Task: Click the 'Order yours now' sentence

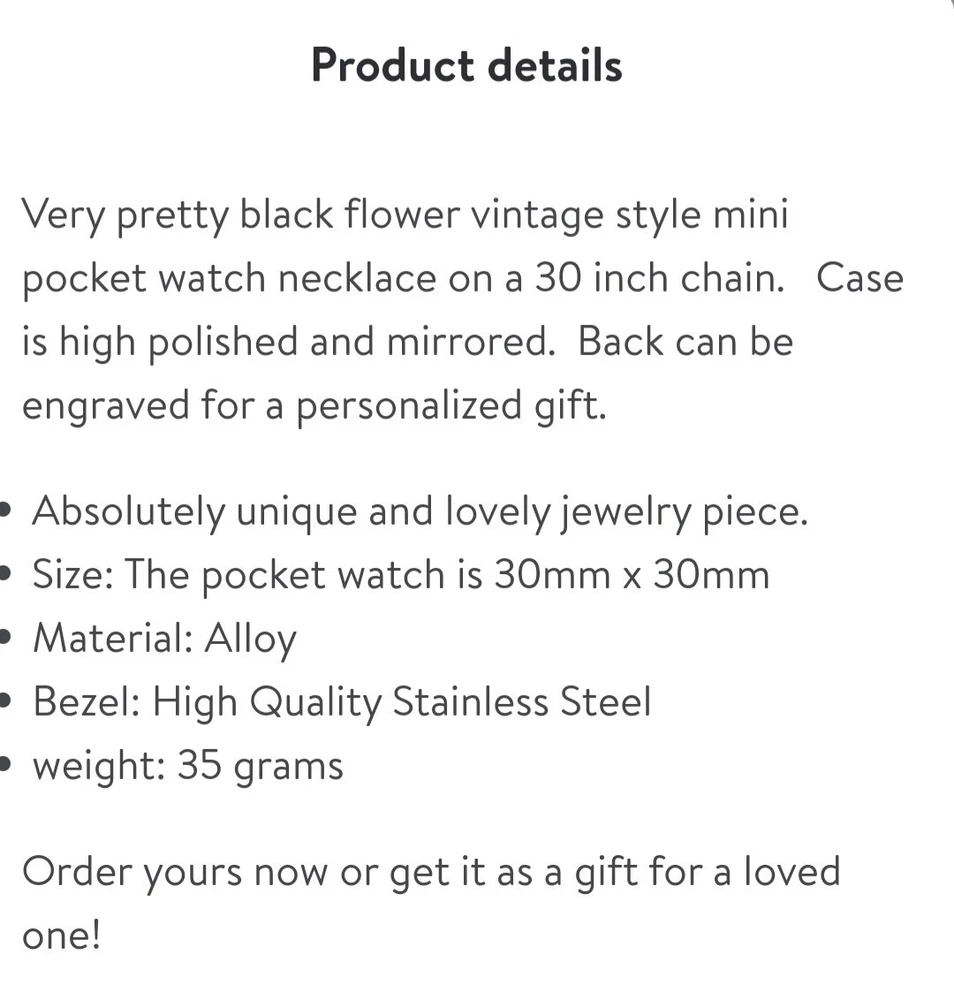Action: click(430, 871)
